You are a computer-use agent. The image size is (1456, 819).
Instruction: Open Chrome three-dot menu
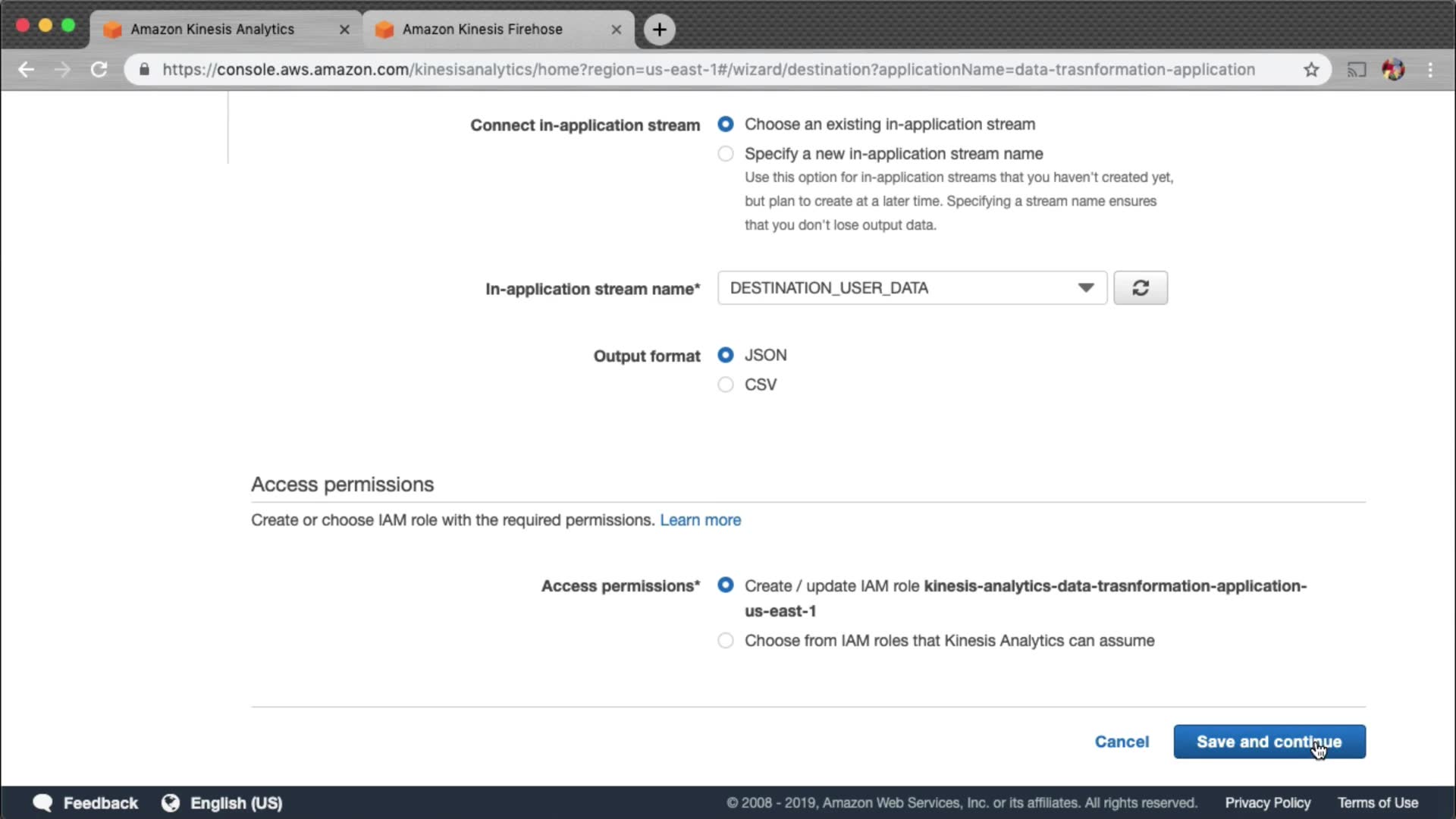point(1430,70)
